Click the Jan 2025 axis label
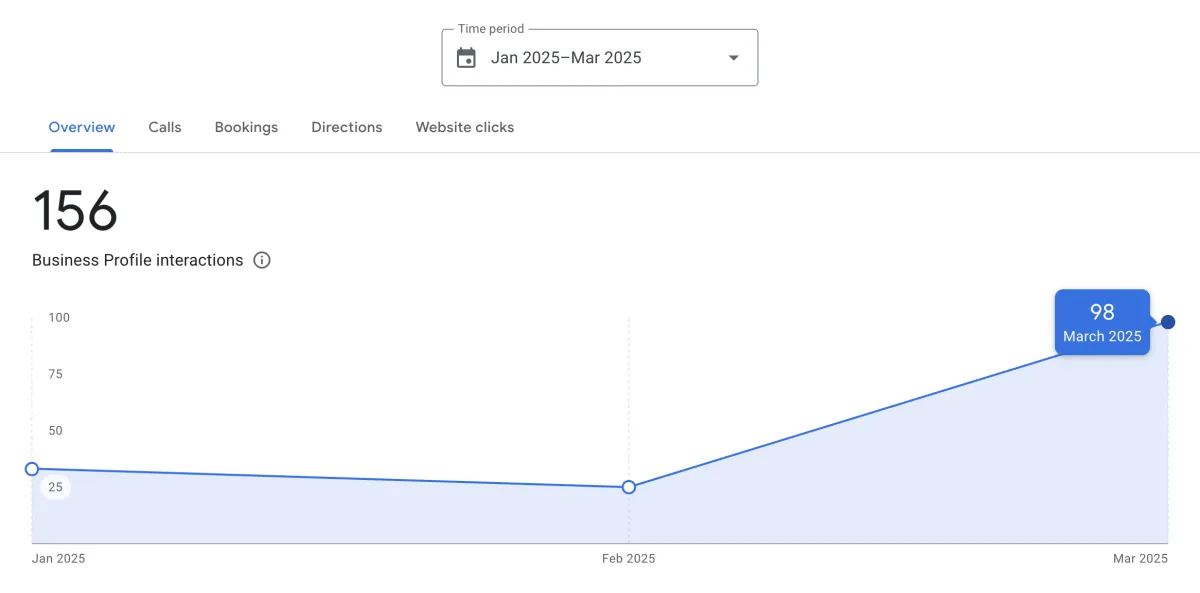 pos(58,559)
